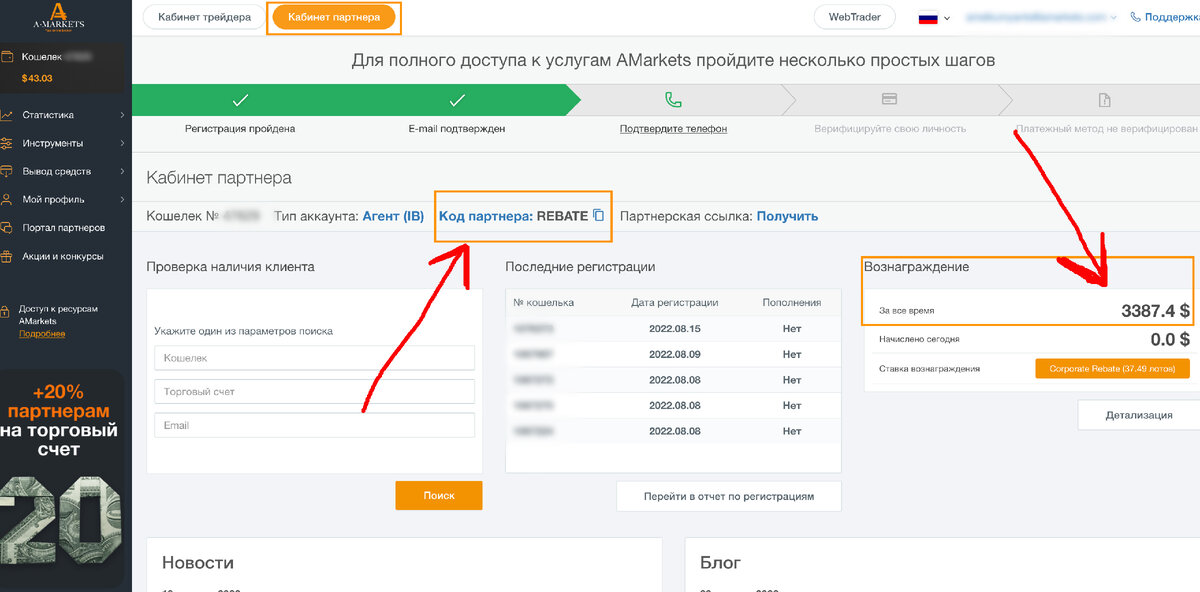Click the AMarkets logo
This screenshot has height=592, width=1200.
pyautogui.click(x=59, y=17)
